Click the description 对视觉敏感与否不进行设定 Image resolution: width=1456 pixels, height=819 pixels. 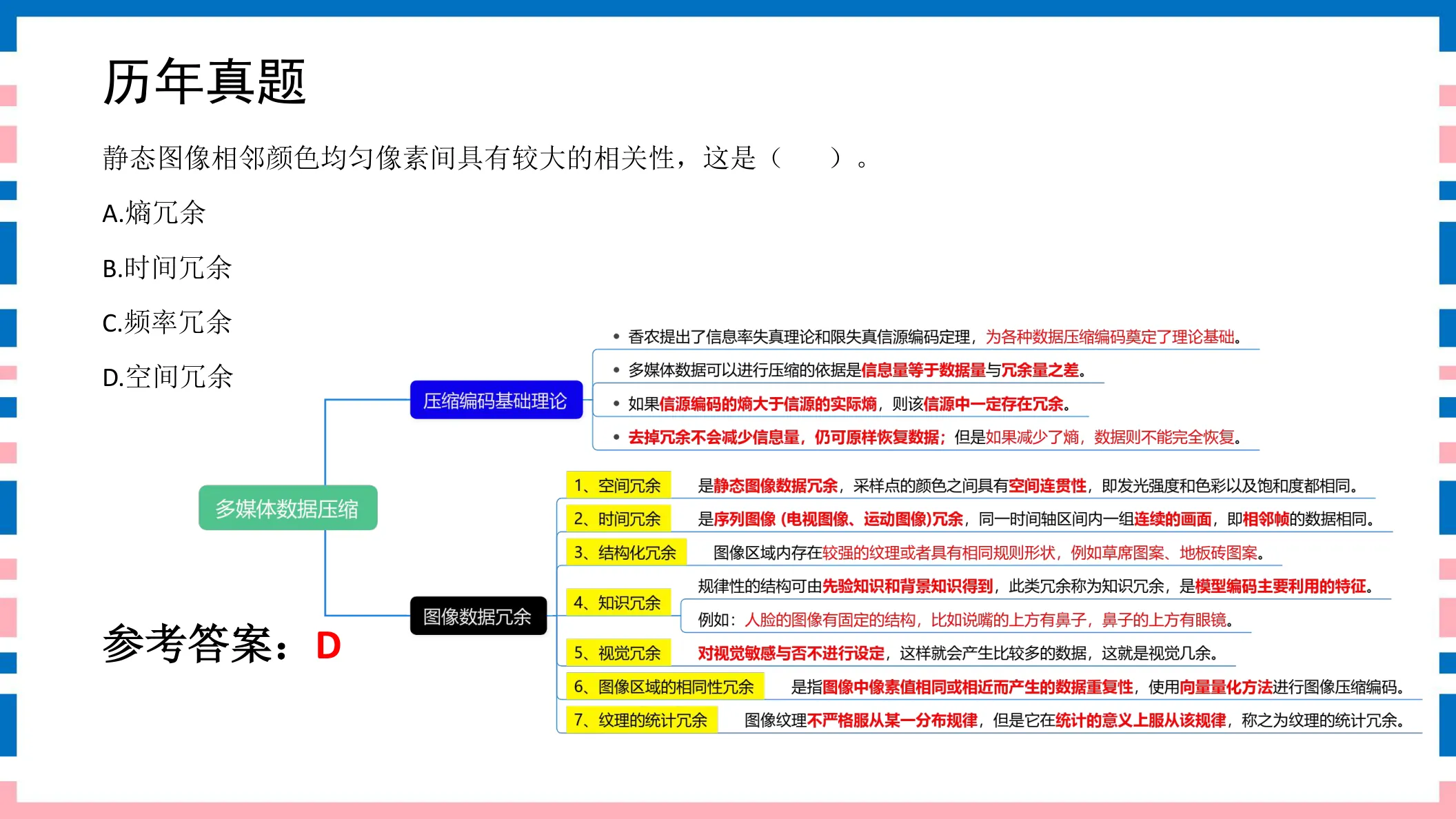[x=958, y=653]
